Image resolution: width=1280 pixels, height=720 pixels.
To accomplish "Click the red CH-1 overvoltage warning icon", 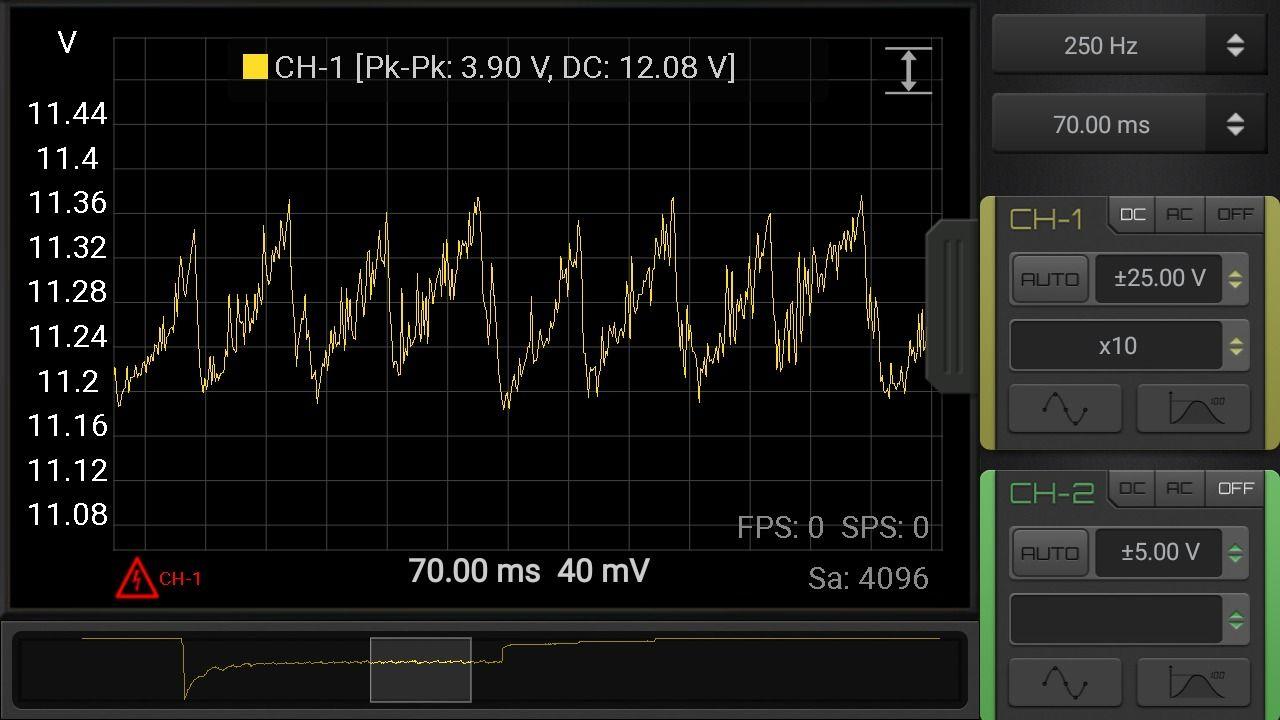I will click(x=136, y=580).
